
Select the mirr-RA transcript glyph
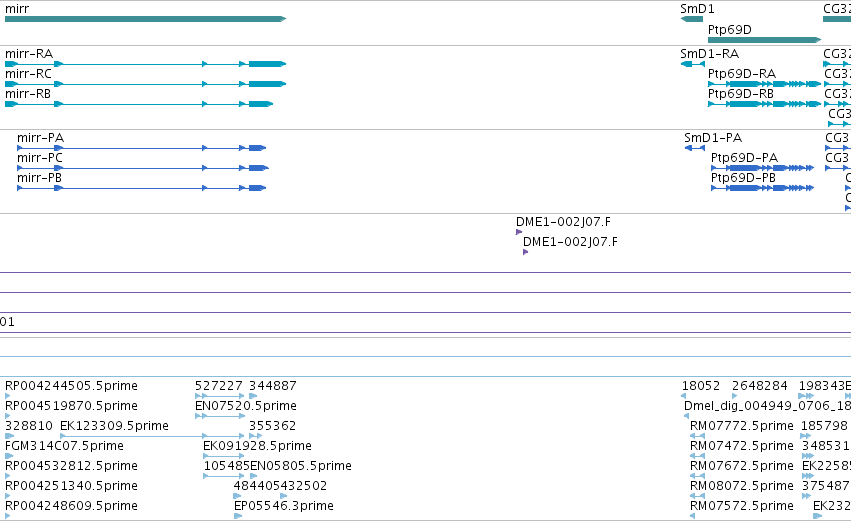point(145,64)
